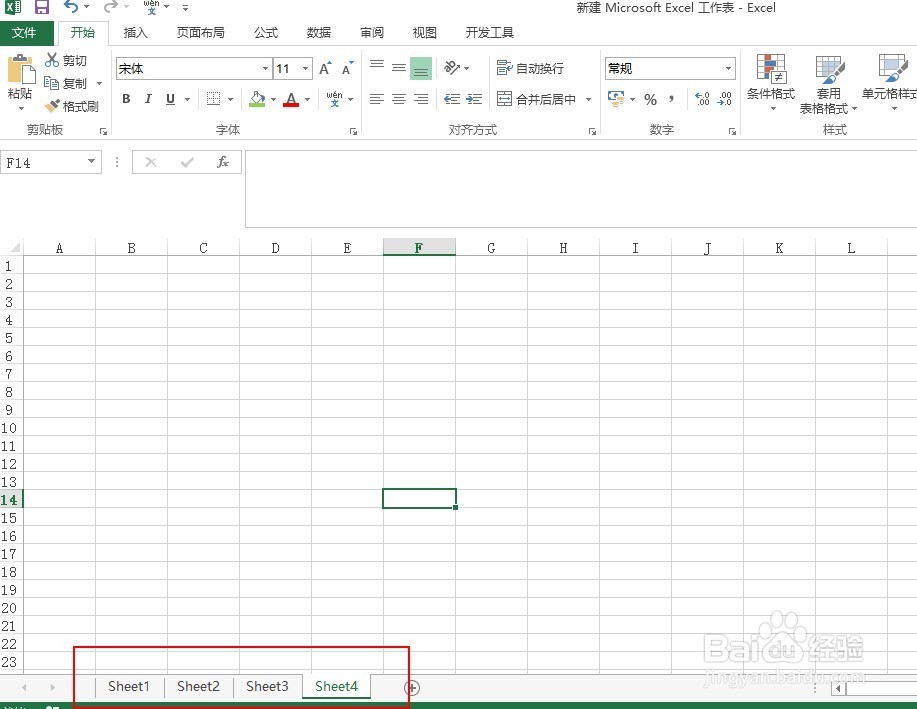
Task: Toggle Underline formatting
Action: tap(170, 99)
